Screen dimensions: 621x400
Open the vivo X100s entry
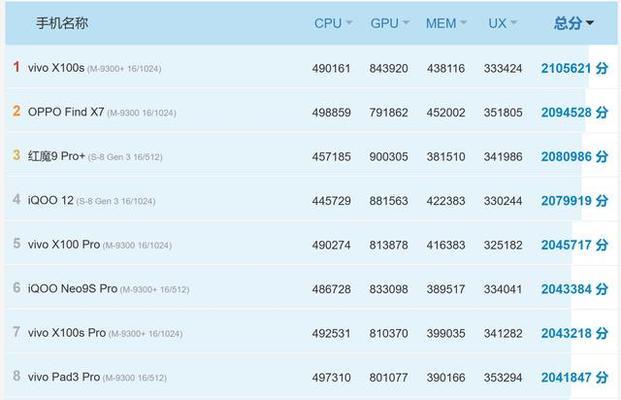tap(94, 68)
